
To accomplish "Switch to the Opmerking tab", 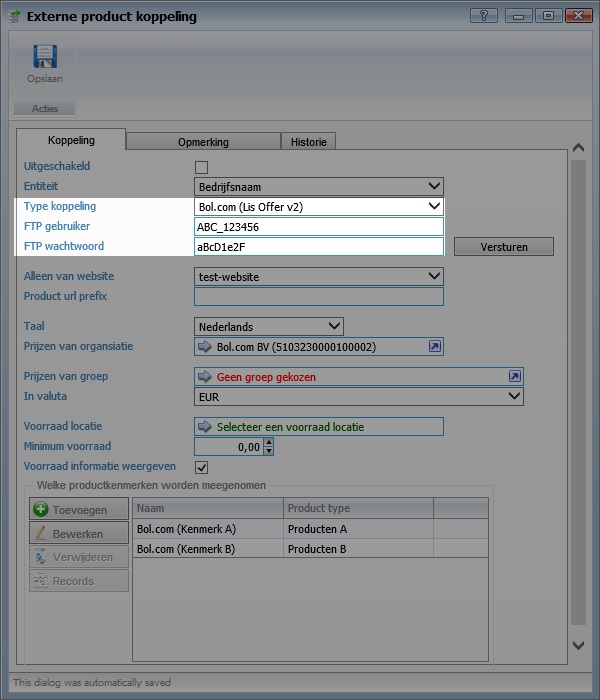I will pos(203,142).
